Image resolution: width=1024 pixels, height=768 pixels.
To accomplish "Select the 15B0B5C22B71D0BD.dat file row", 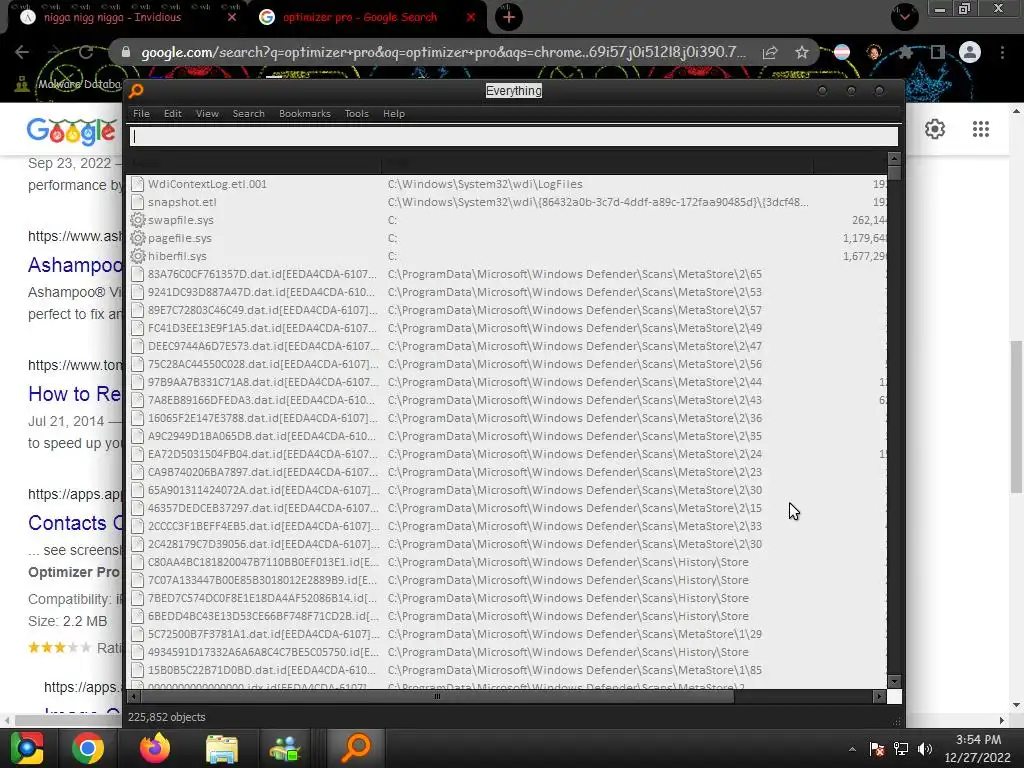I will (507, 670).
